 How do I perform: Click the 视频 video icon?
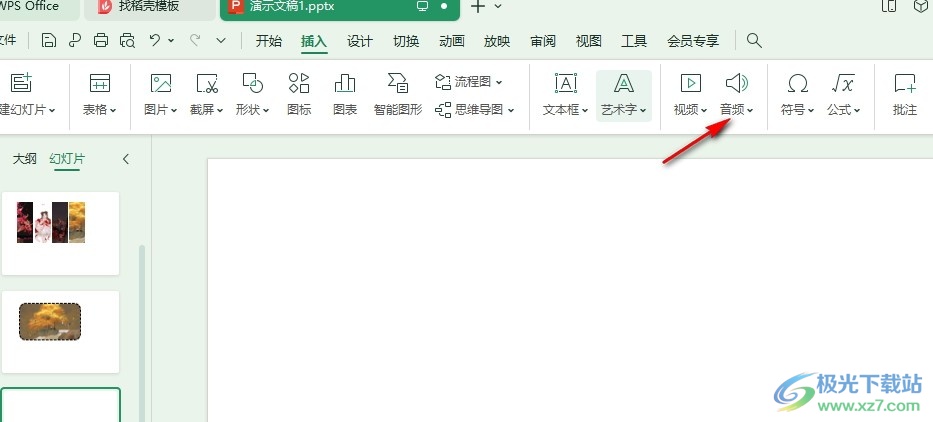[x=691, y=83]
